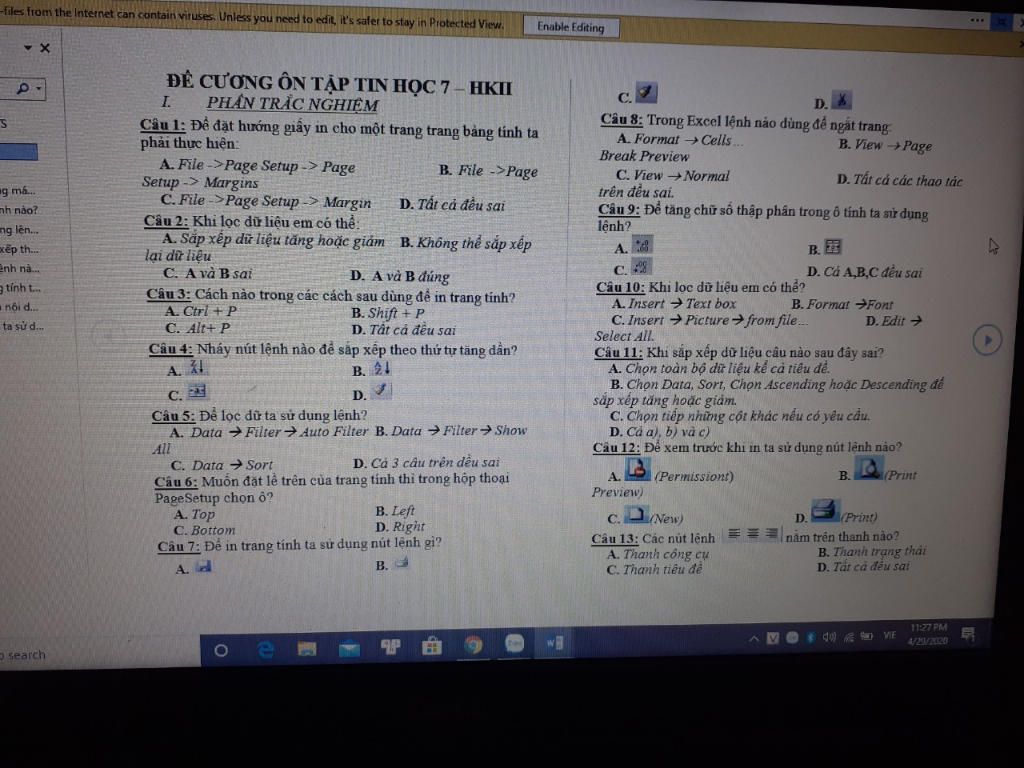The height and width of the screenshot is (768, 1024).
Task: Click the three-dots options at window top right
Action: pos(977,20)
